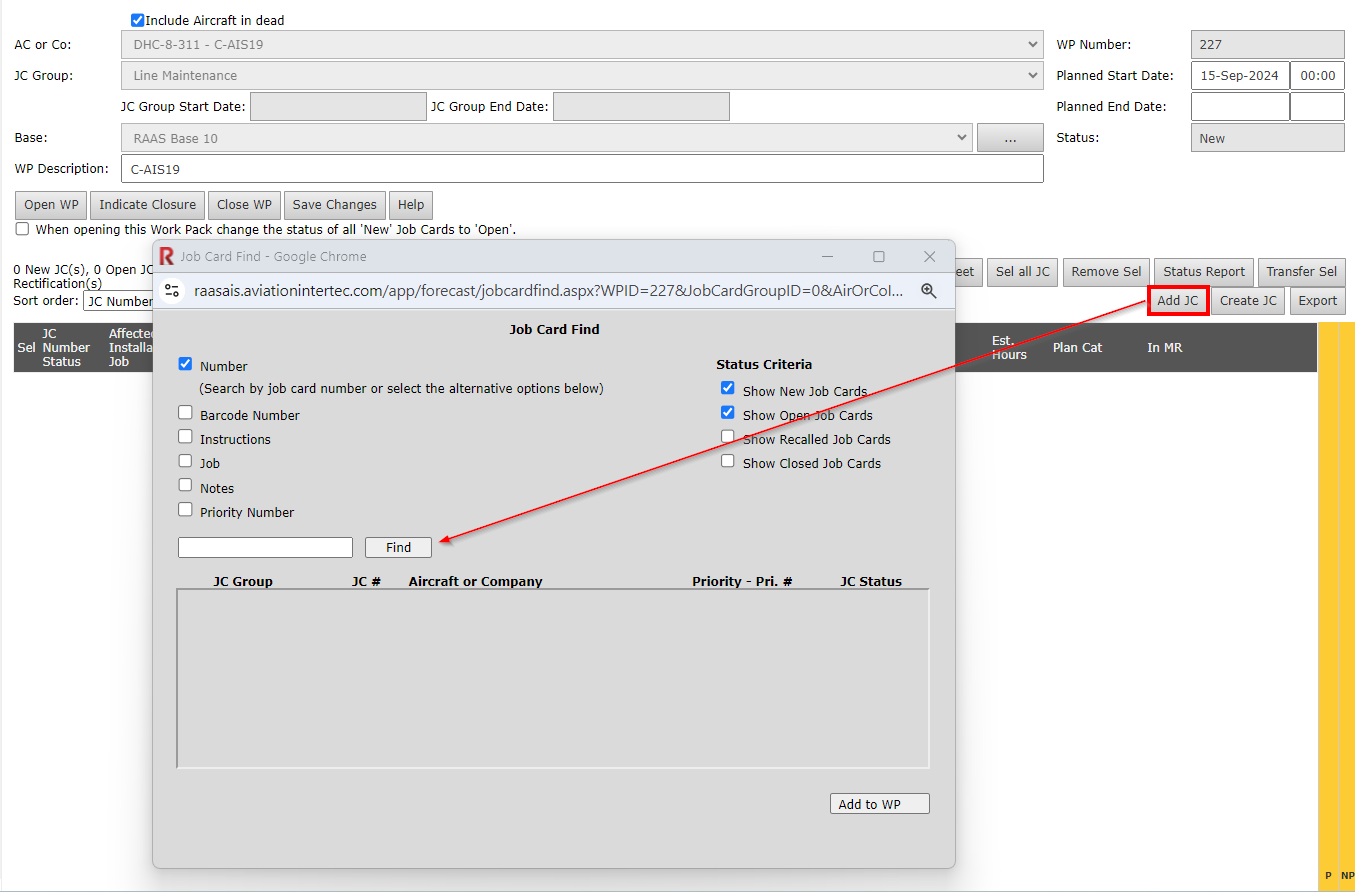Click the job card search text field

[x=265, y=547]
